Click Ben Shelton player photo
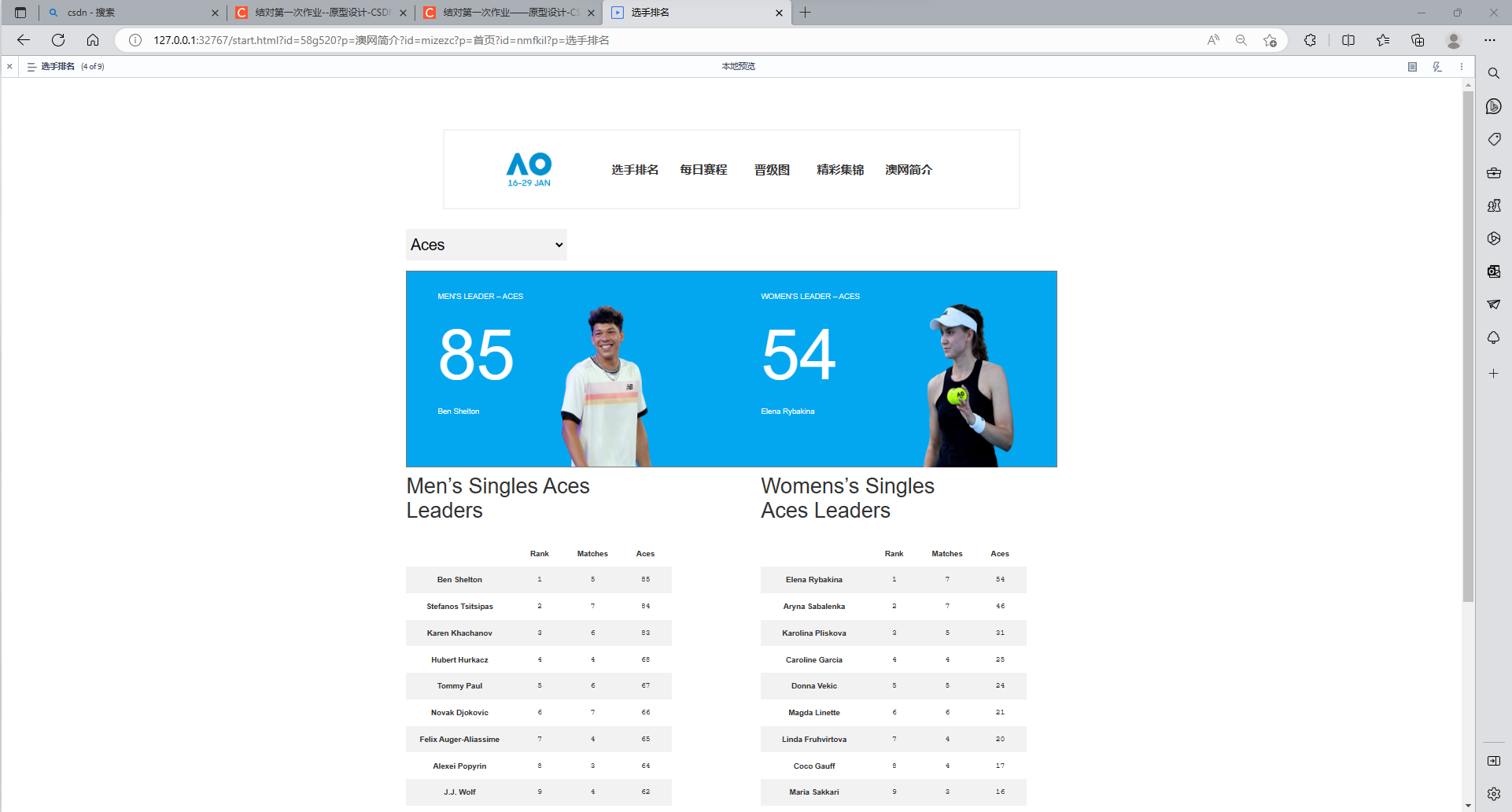This screenshot has width=1512, height=812. [606, 386]
